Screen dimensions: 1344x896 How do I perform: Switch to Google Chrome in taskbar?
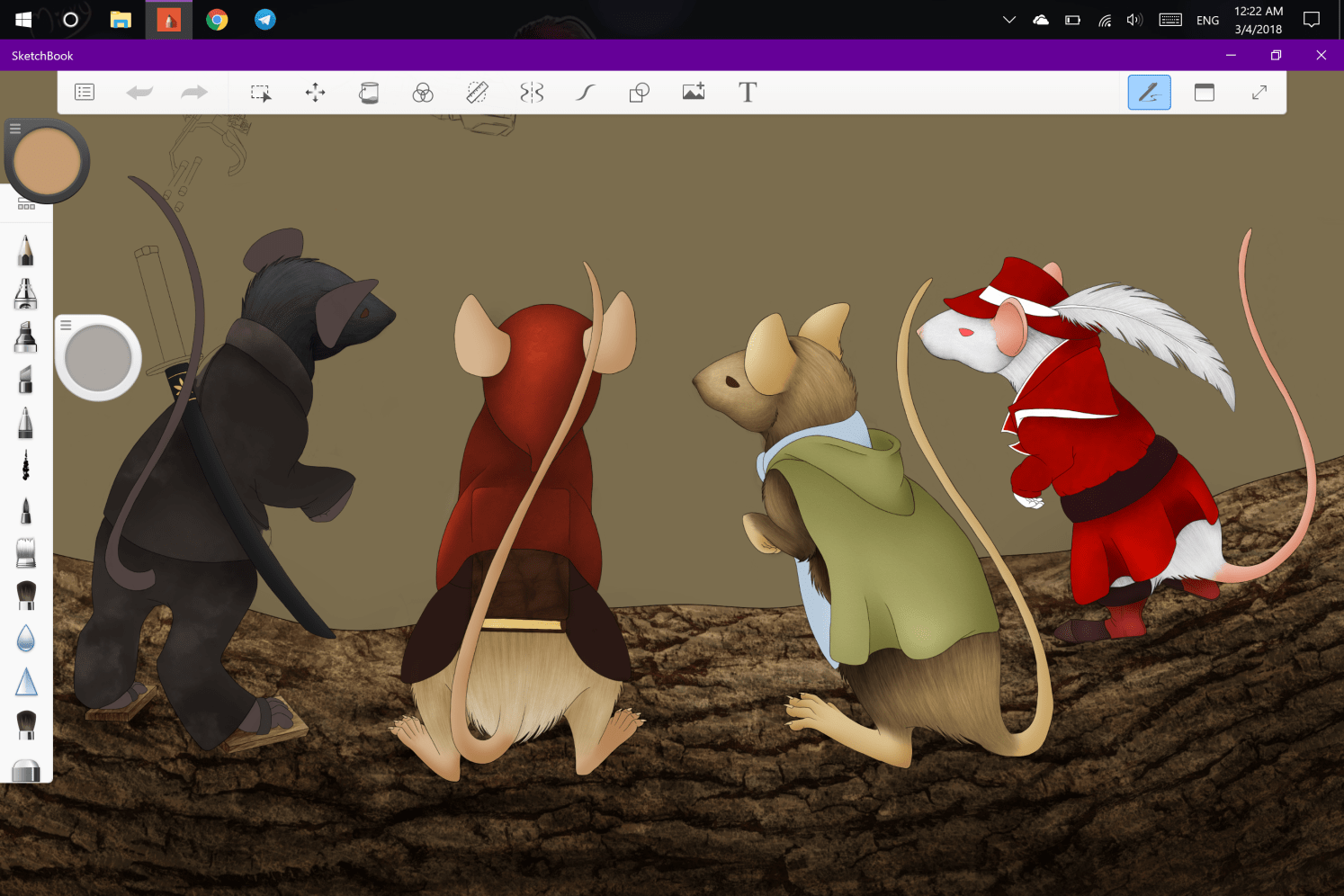coord(217,20)
